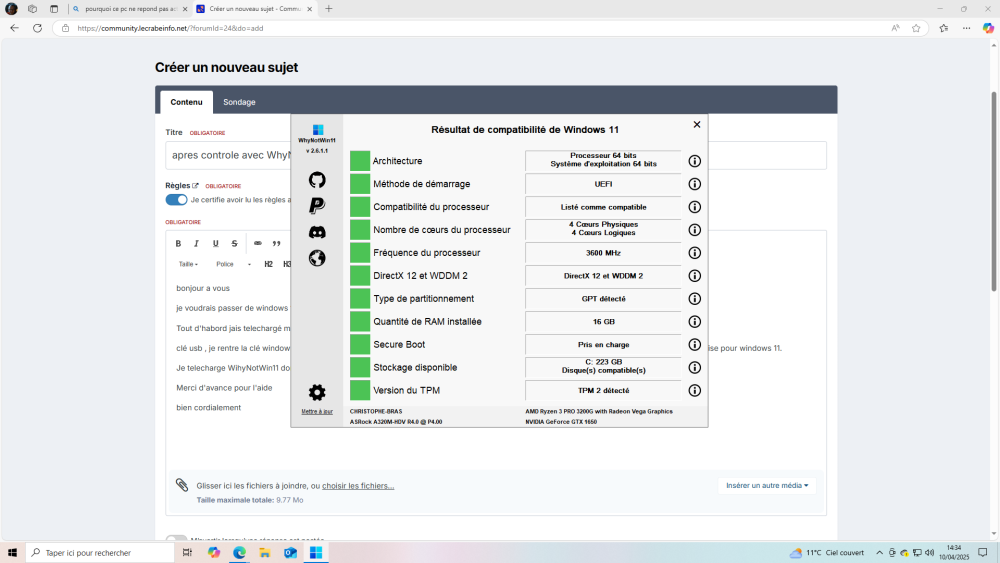This screenshot has width=1000, height=563.
Task: Open a new browser tab
Action: 329,9
